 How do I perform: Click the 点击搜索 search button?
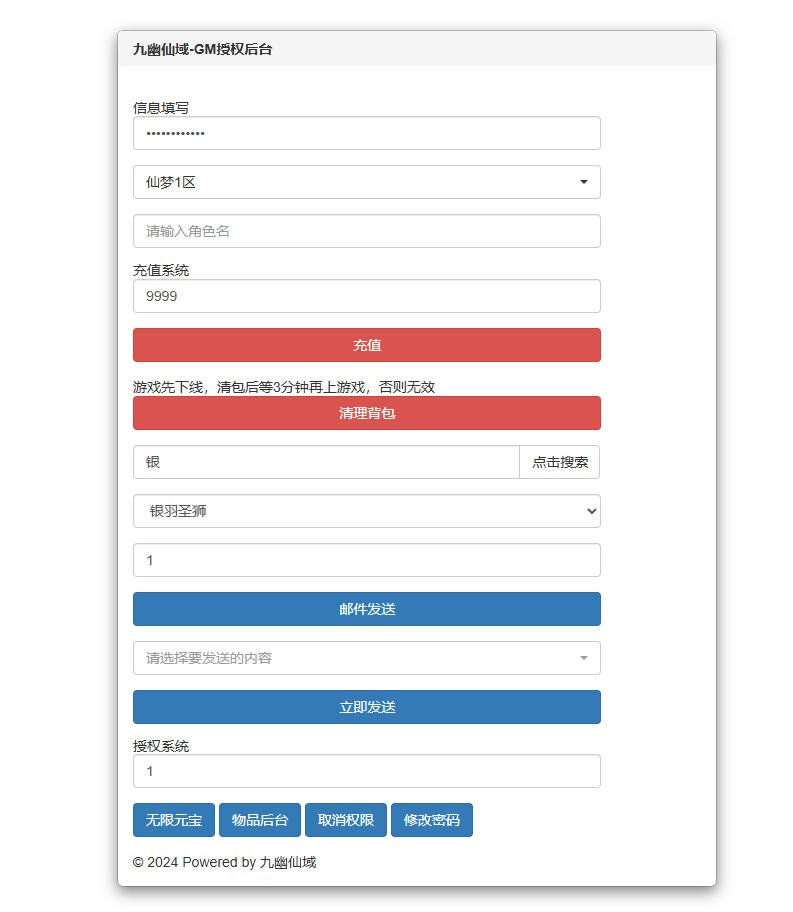click(x=559, y=462)
